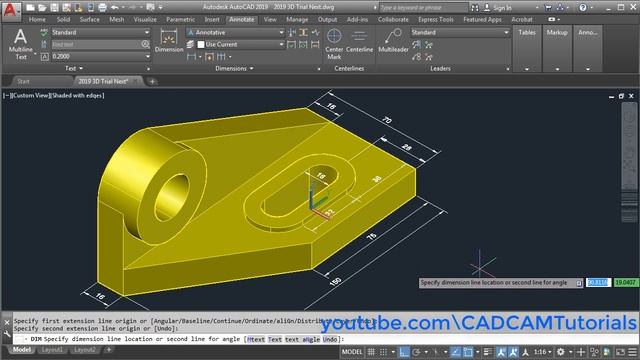The width and height of the screenshot is (640, 360).
Task: Select the Multiline Text tool
Action: pyautogui.click(x=20, y=44)
